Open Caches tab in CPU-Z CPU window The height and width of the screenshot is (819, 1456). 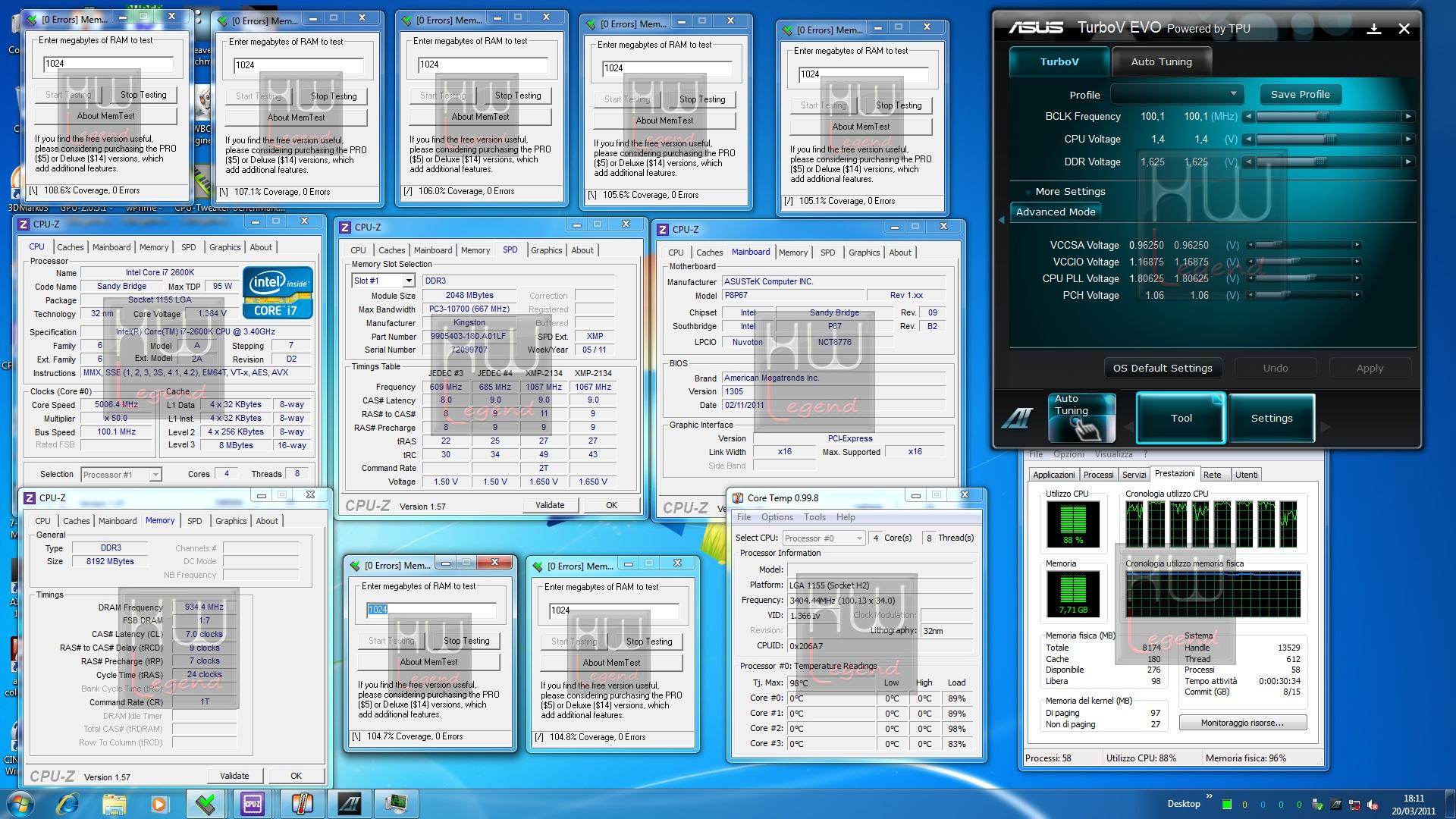click(x=71, y=247)
